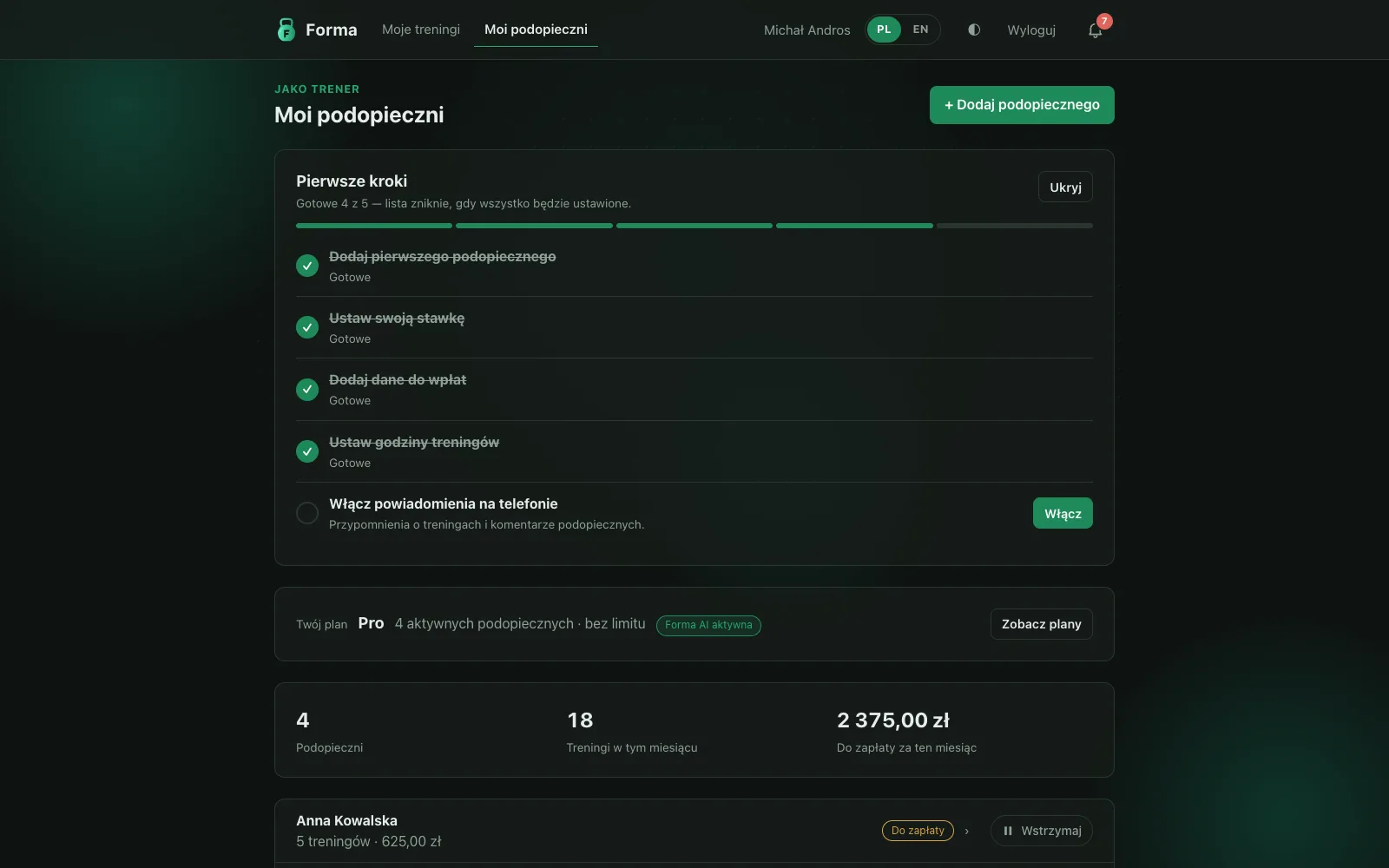Click the 2 375,00 zł amount

(893, 720)
